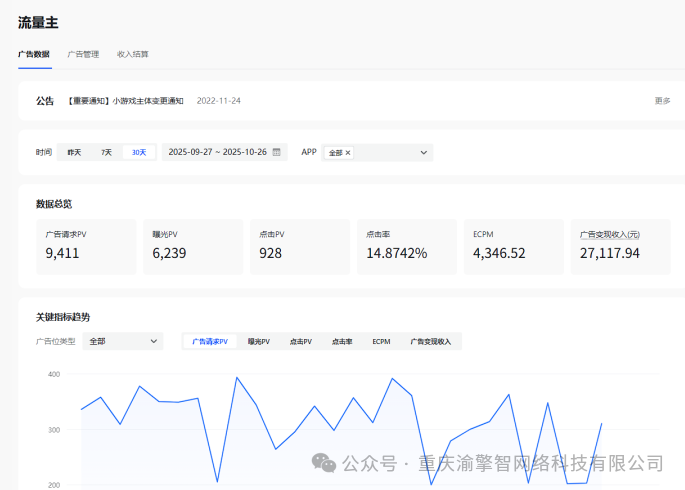Show the ECPM trend chart
The width and height of the screenshot is (685, 490).
click(x=381, y=341)
